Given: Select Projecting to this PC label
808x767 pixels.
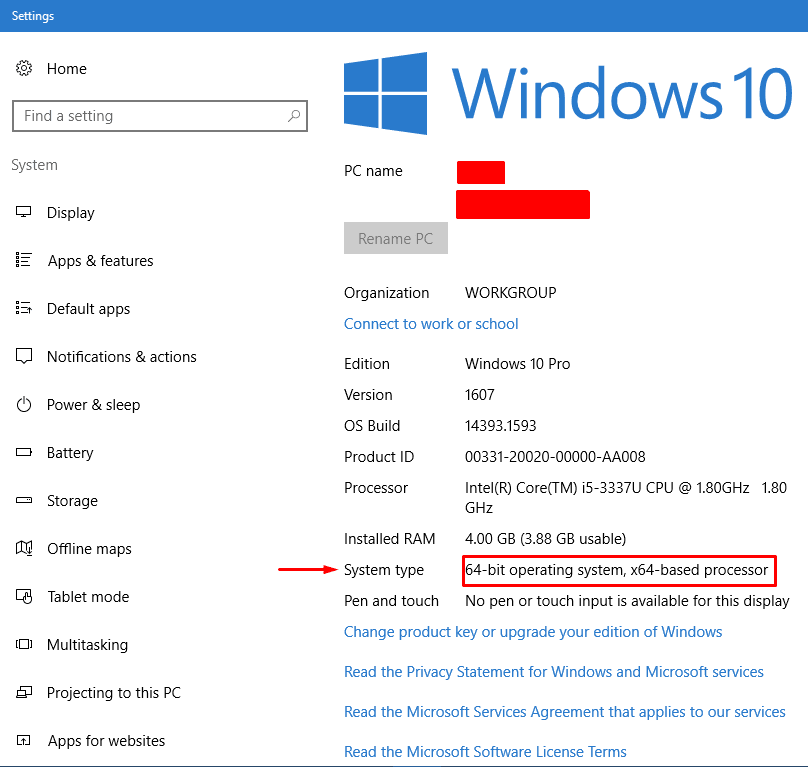Looking at the screenshot, I should [114, 693].
